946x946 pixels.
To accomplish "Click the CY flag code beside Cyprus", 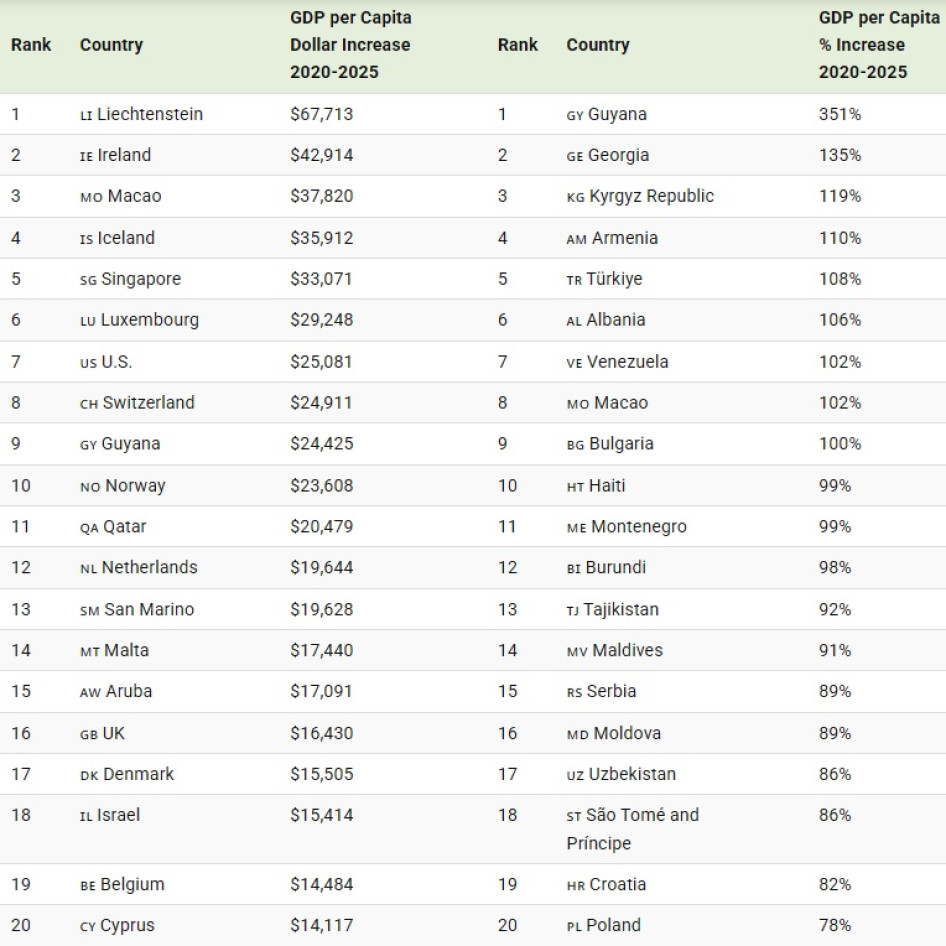I will click(88, 926).
